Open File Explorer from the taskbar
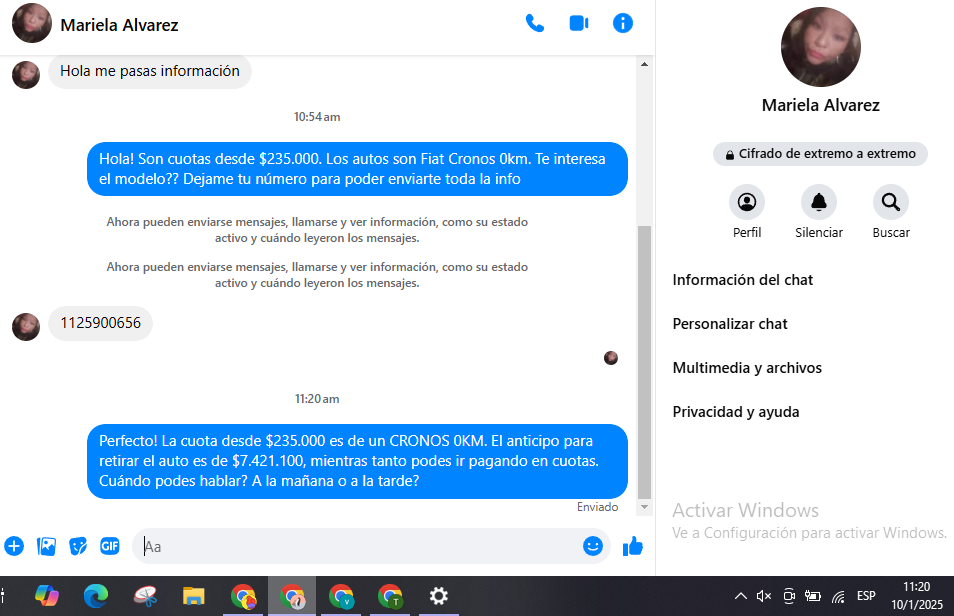 click(x=193, y=596)
